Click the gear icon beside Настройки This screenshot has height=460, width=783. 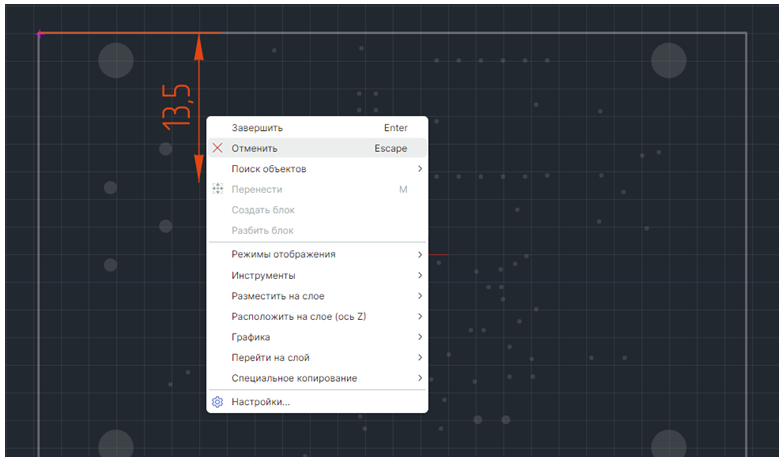pos(217,402)
